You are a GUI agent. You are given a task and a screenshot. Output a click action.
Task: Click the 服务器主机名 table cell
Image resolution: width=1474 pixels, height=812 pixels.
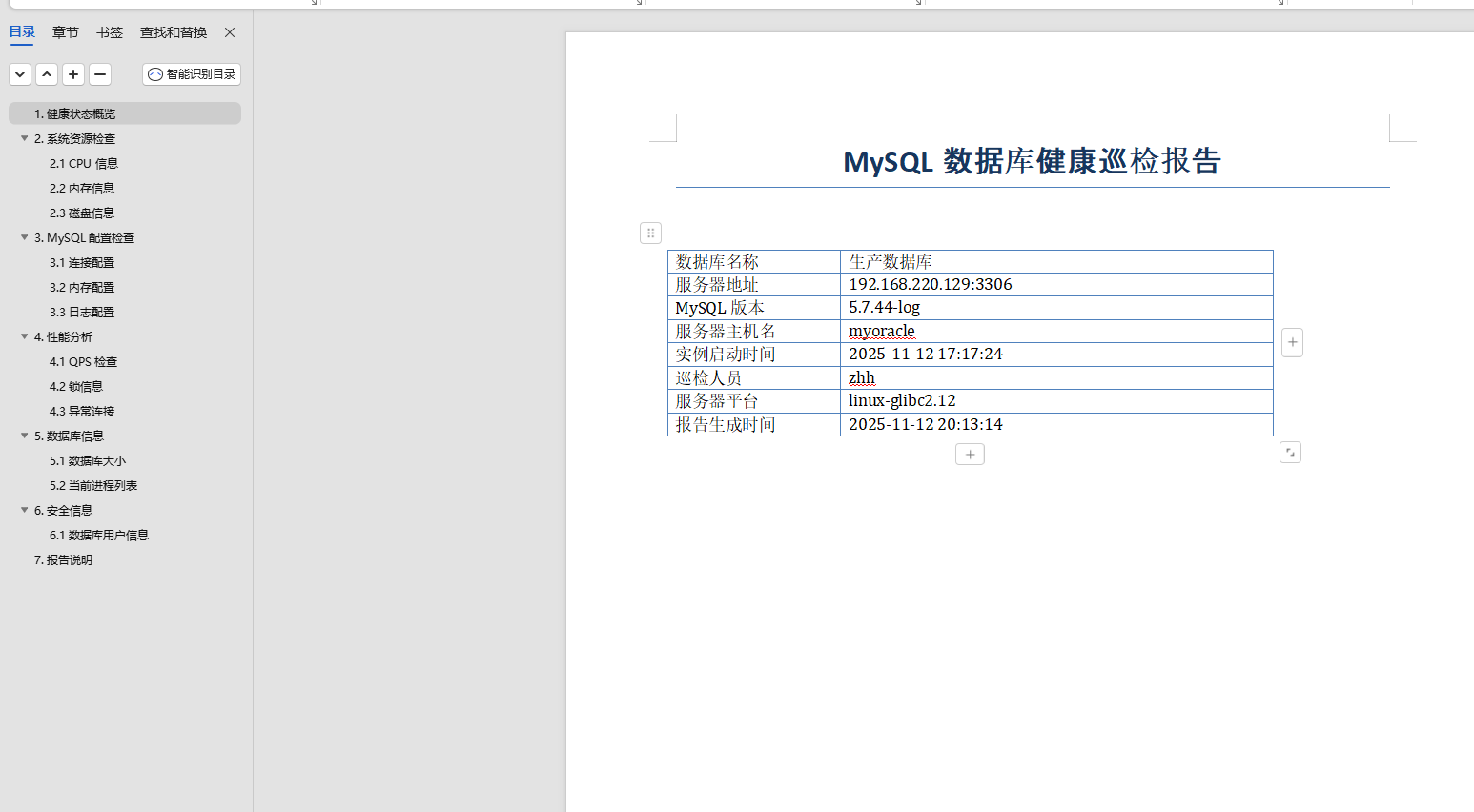754,331
